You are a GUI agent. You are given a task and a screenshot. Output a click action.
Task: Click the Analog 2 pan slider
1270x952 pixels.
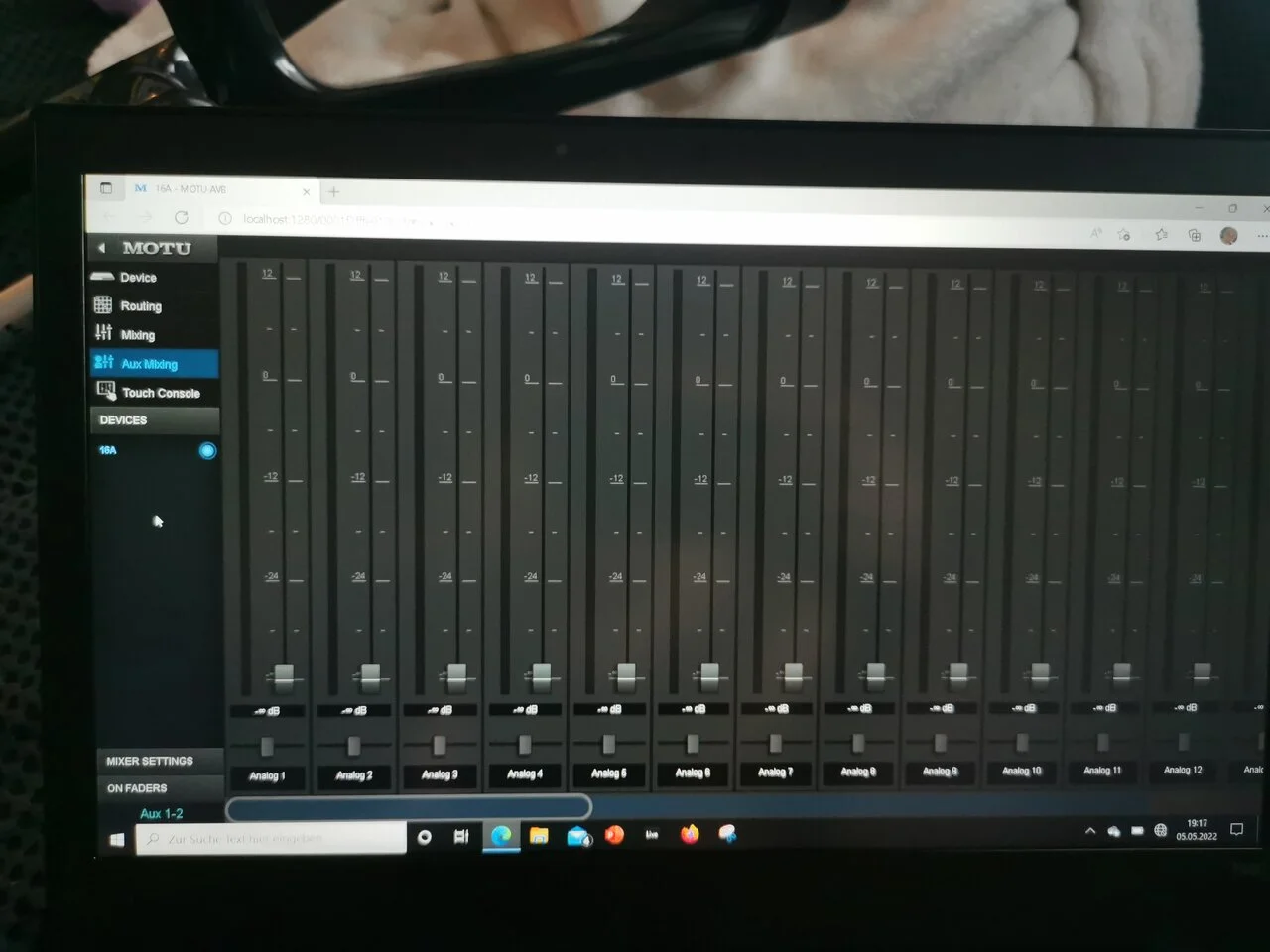[354, 745]
